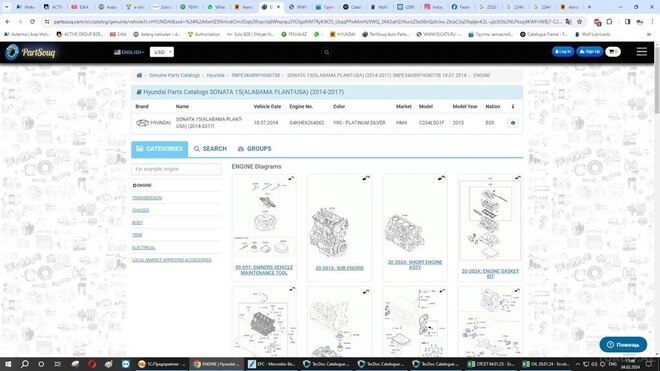The height and width of the screenshot is (371, 660).
Task: Switch to EPC Mercedes-Benz taskbar app
Action: tap(272, 364)
